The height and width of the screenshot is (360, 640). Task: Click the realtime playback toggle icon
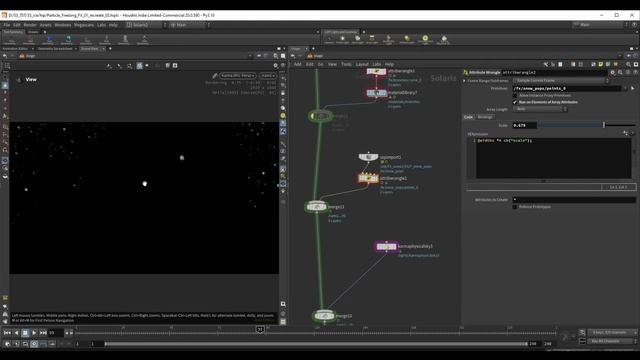click(34, 344)
